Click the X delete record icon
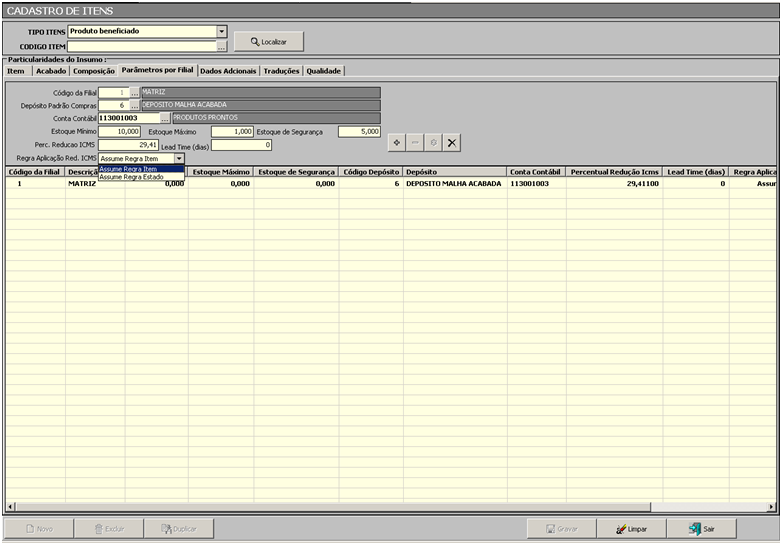This screenshot has height=545, width=782. 452,143
